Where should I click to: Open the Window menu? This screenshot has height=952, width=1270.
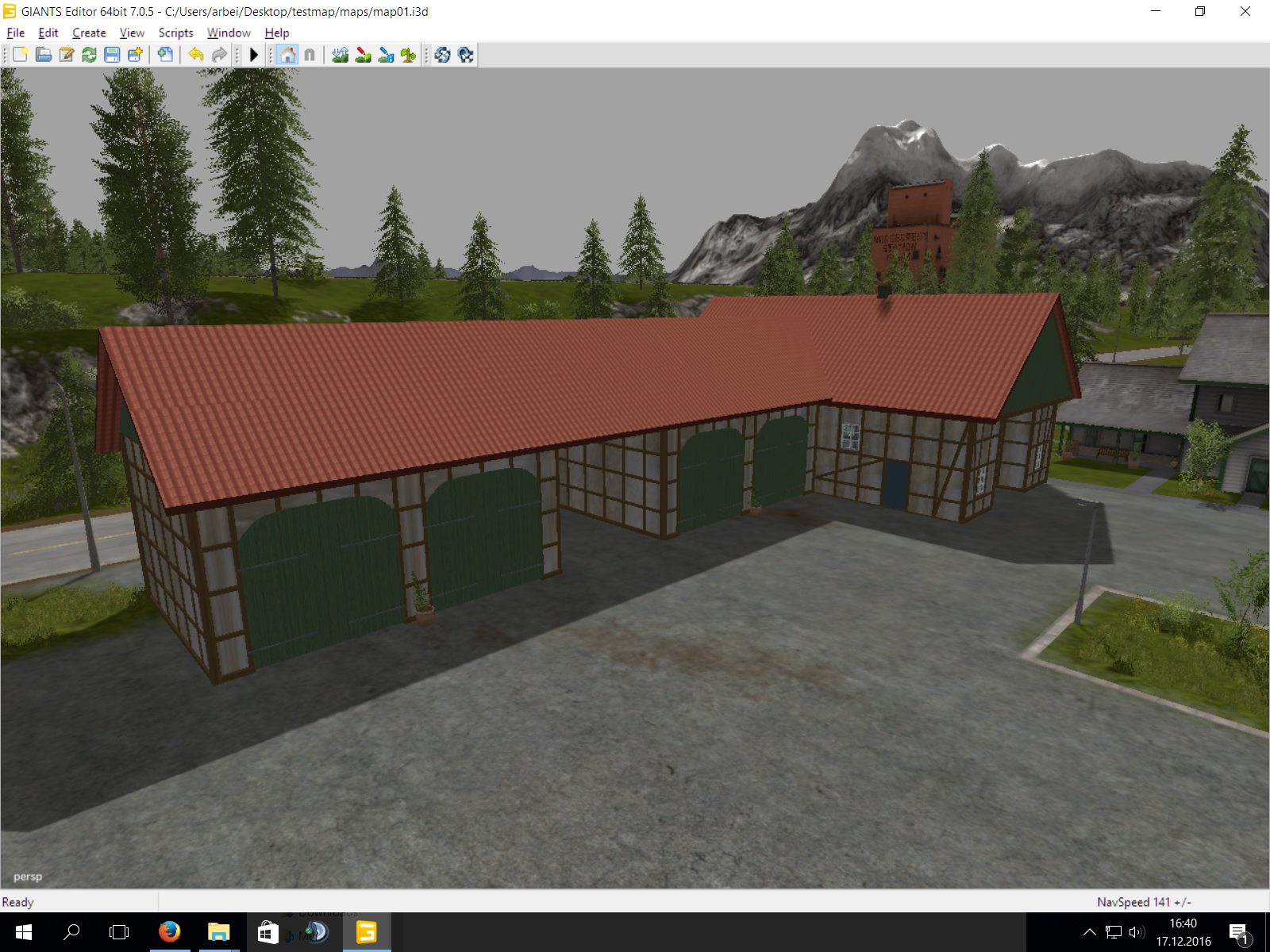(x=229, y=33)
